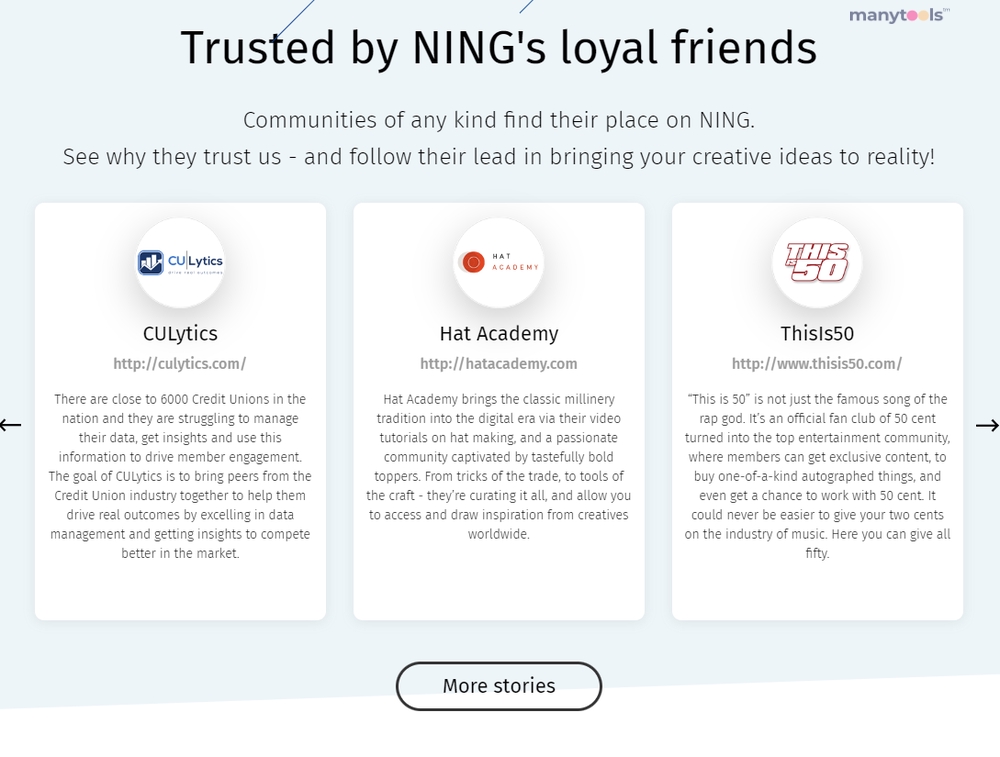The image size is (1000, 757).
Task: Click the Trusted by NING's loyal friends heading
Action: pyautogui.click(x=499, y=48)
